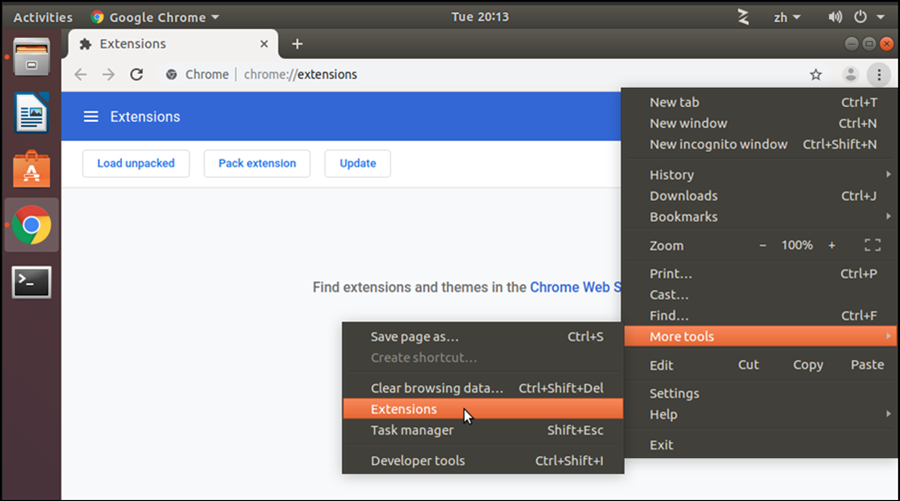Image resolution: width=900 pixels, height=501 pixels.
Task: Open the user profile avatar icon
Action: click(x=850, y=74)
